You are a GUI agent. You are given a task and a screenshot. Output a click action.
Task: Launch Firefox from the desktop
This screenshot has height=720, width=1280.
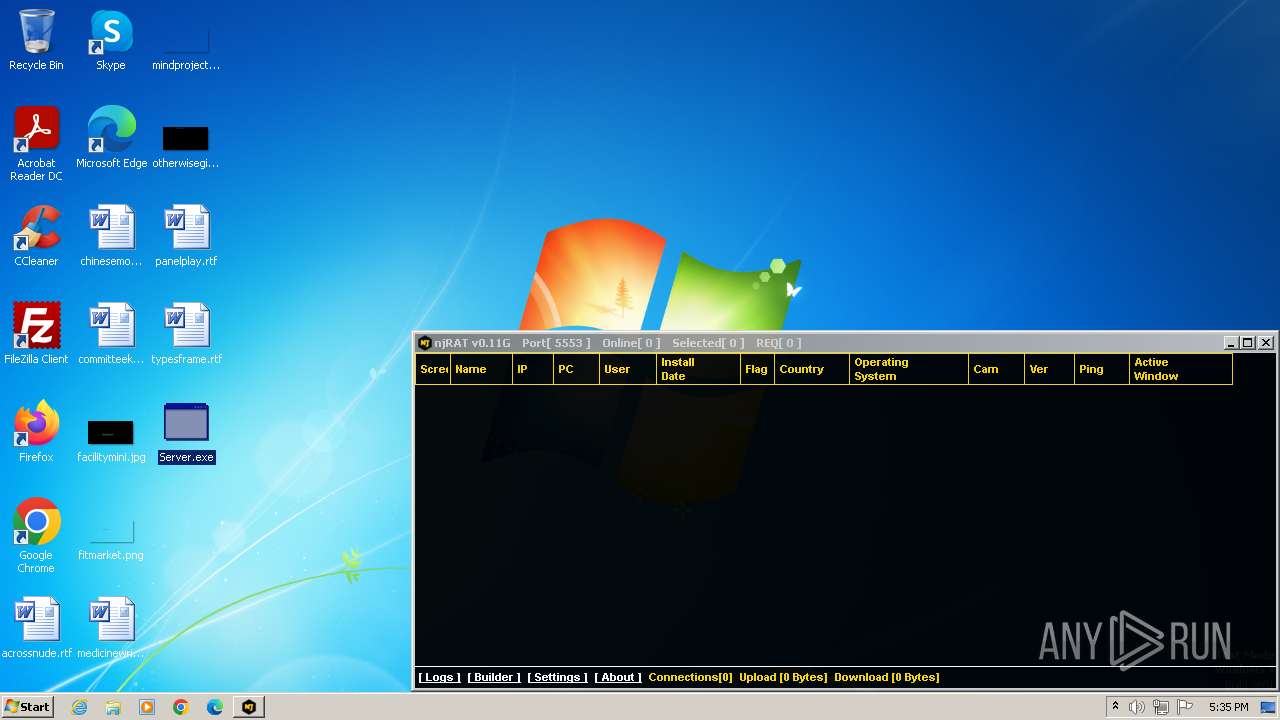click(36, 432)
